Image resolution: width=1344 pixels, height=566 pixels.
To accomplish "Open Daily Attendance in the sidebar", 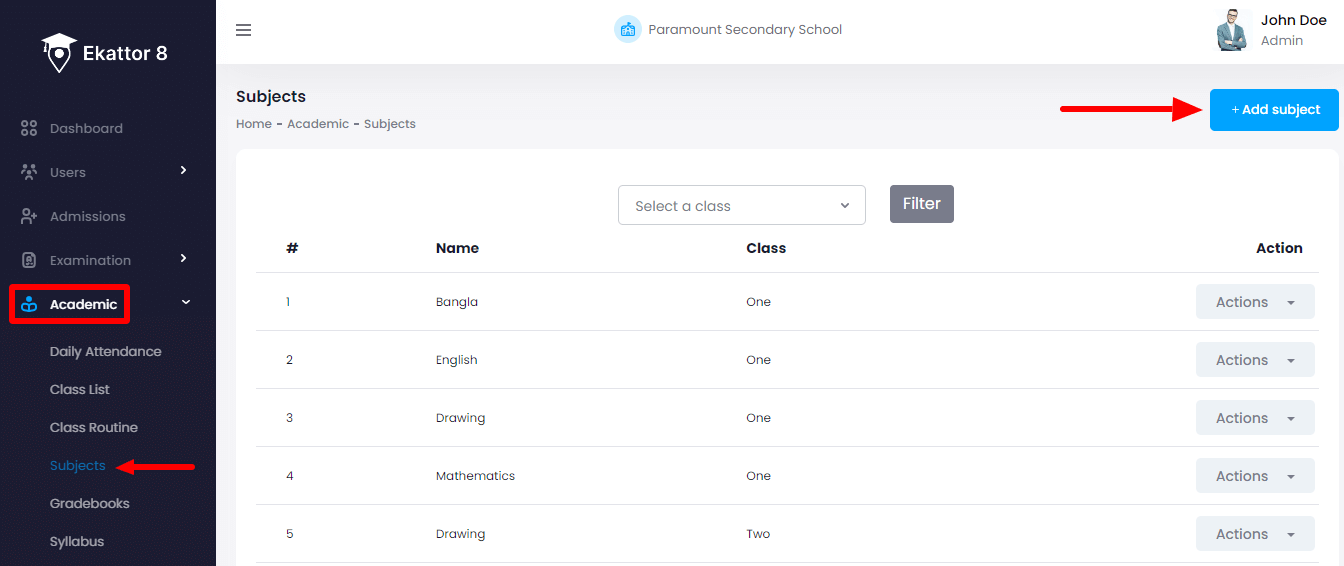I will (x=105, y=352).
